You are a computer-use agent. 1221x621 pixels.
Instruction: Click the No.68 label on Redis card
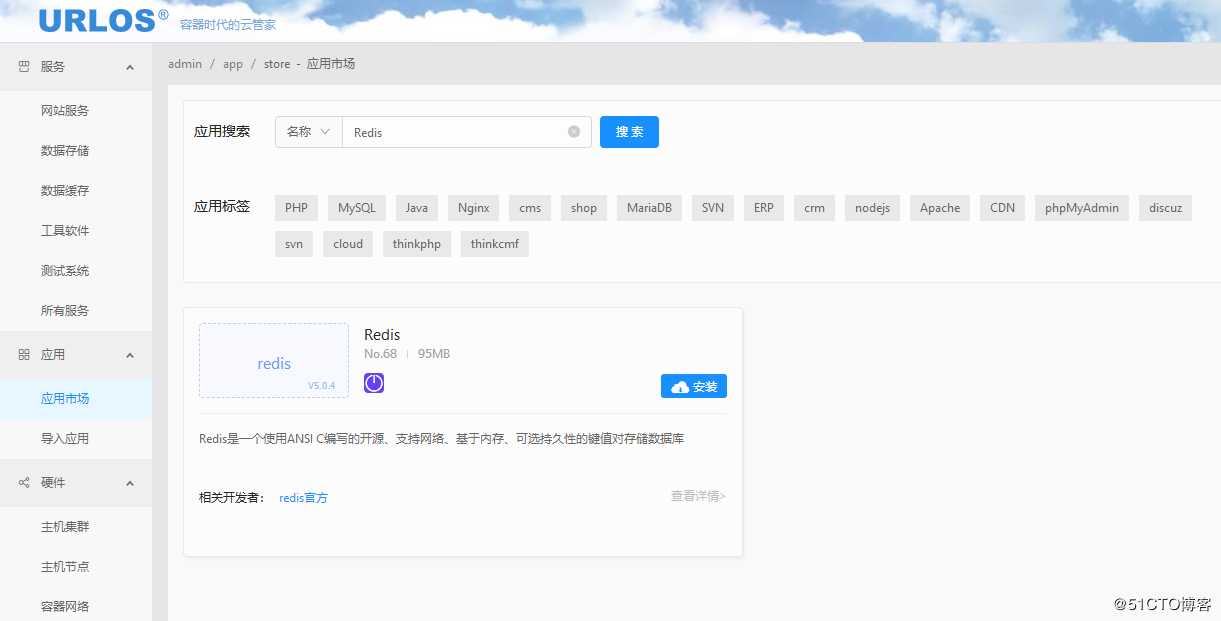[x=380, y=354]
